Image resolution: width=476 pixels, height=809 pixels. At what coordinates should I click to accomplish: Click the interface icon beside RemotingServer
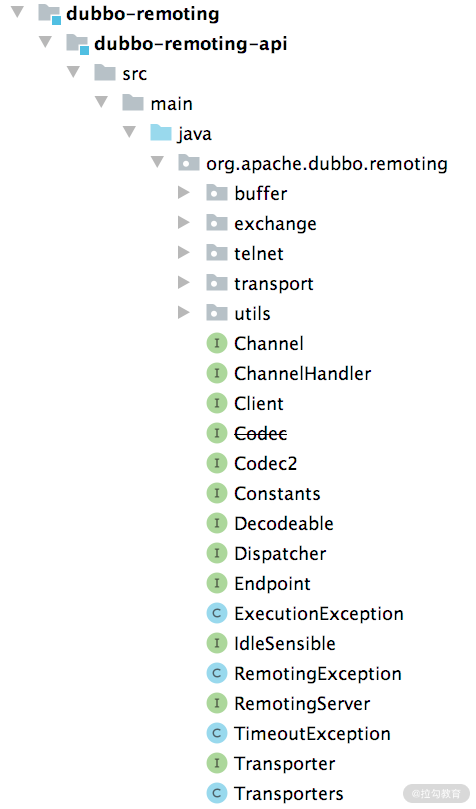click(217, 704)
